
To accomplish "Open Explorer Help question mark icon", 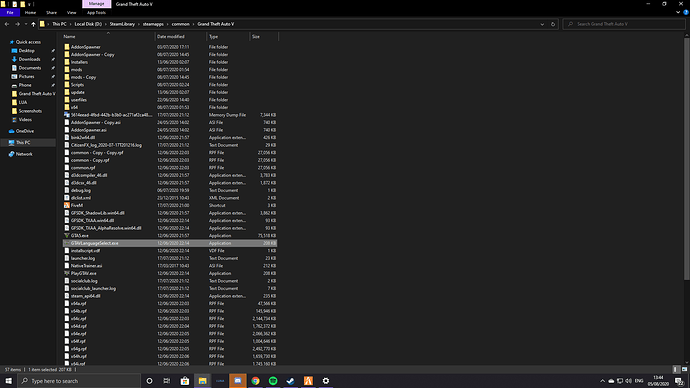I will click(x=686, y=12).
